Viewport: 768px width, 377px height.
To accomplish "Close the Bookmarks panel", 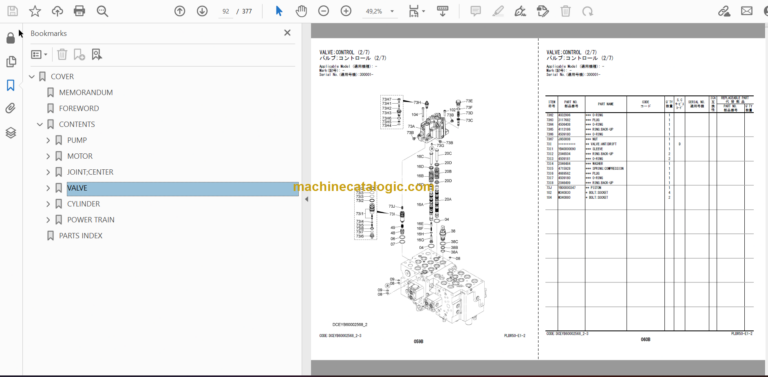I will pyautogui.click(x=287, y=33).
